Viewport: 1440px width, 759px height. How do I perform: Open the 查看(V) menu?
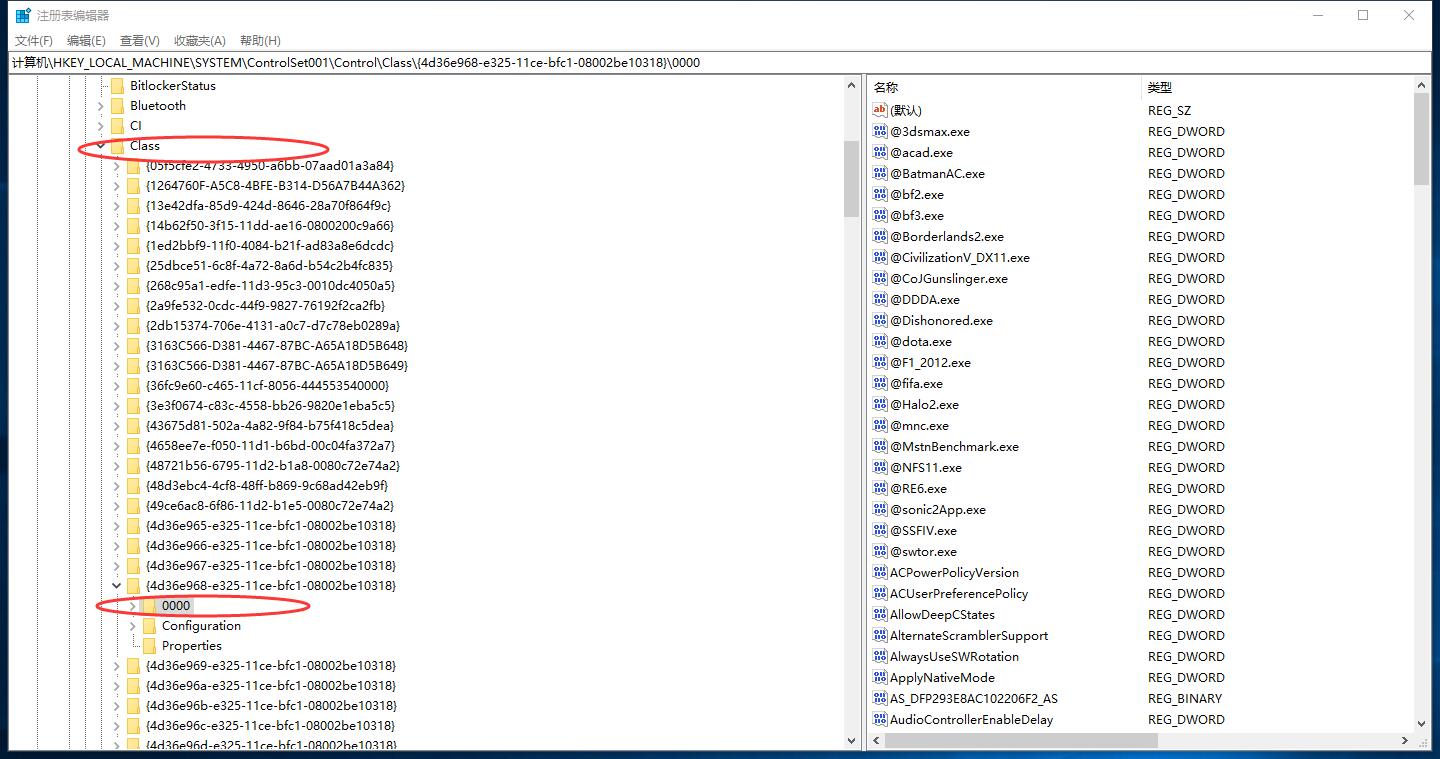139,41
